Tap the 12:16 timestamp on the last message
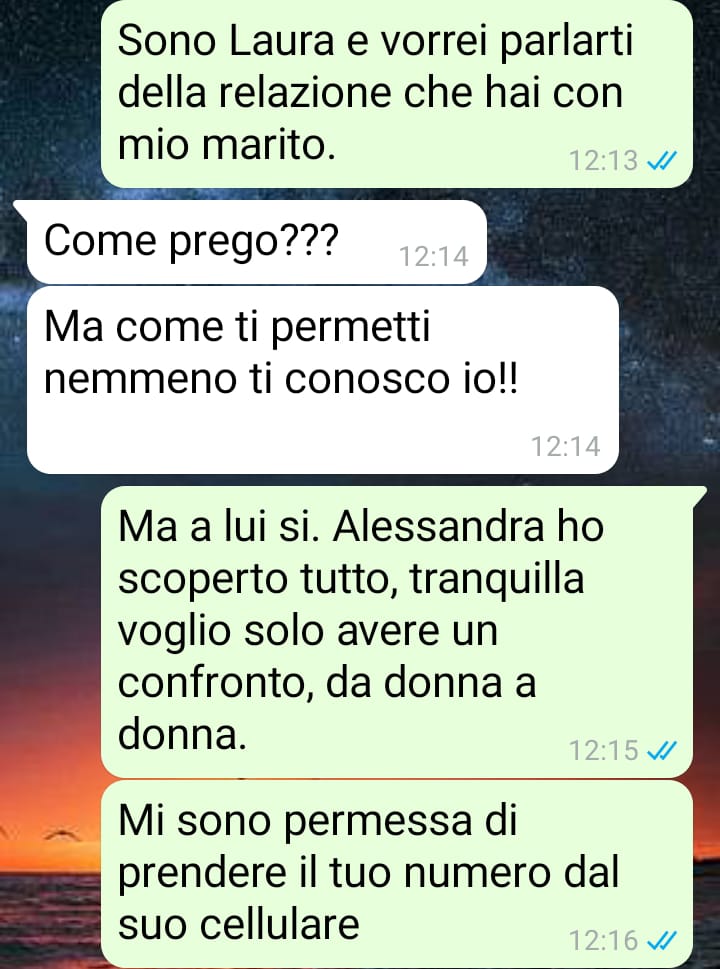Image resolution: width=720 pixels, height=969 pixels. pos(603,941)
